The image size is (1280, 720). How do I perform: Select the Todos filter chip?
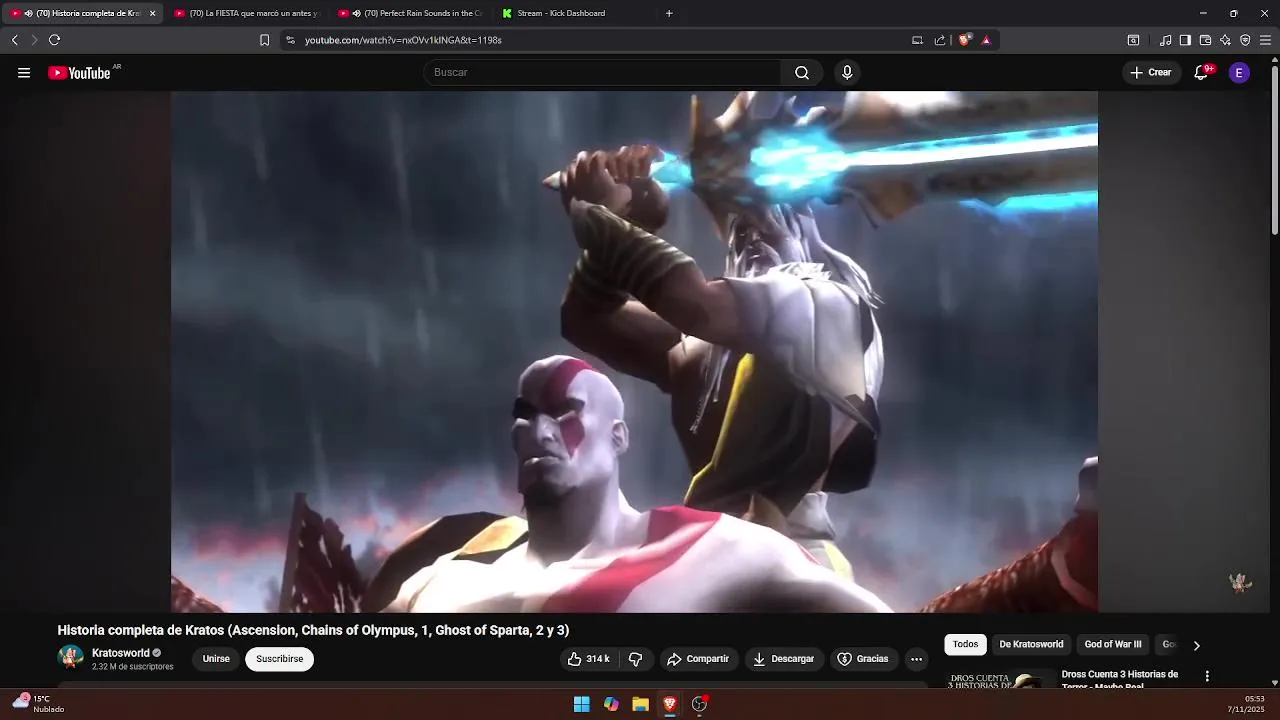coord(965,645)
